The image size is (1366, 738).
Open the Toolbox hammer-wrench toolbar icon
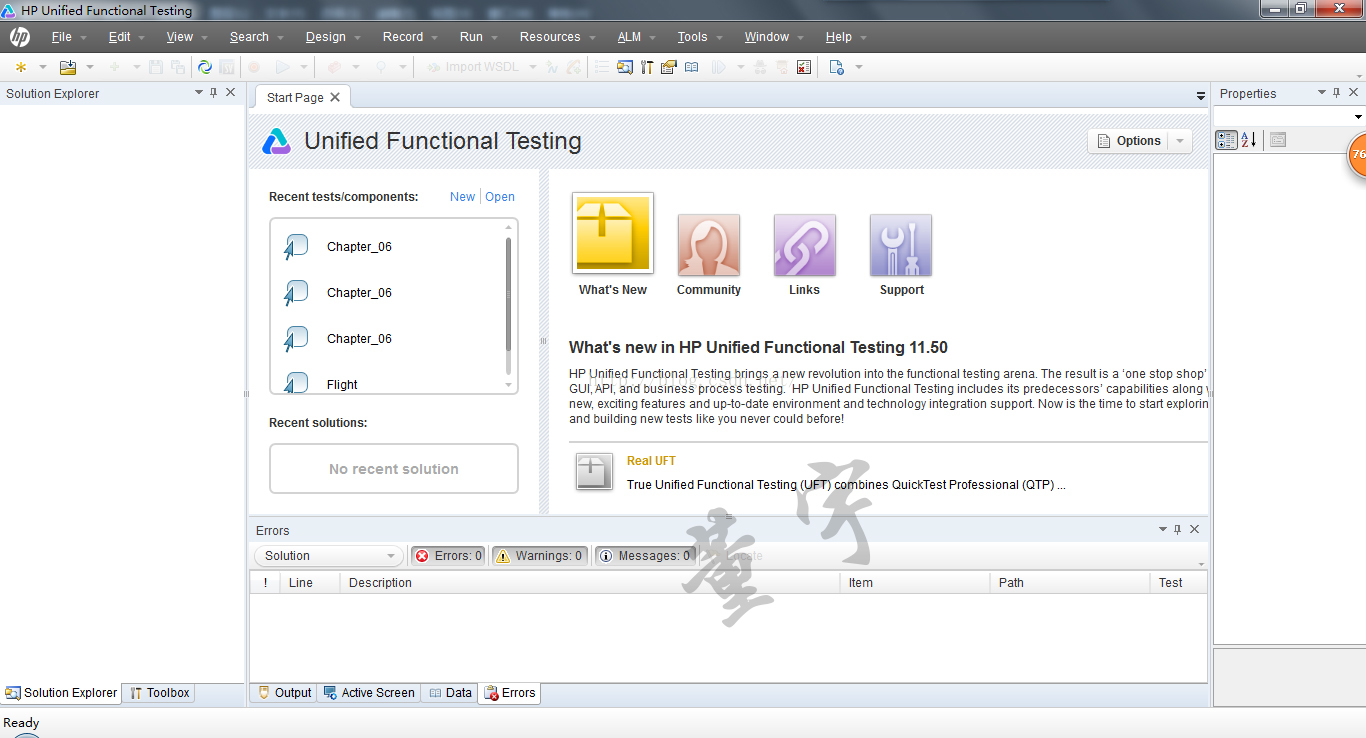point(647,67)
